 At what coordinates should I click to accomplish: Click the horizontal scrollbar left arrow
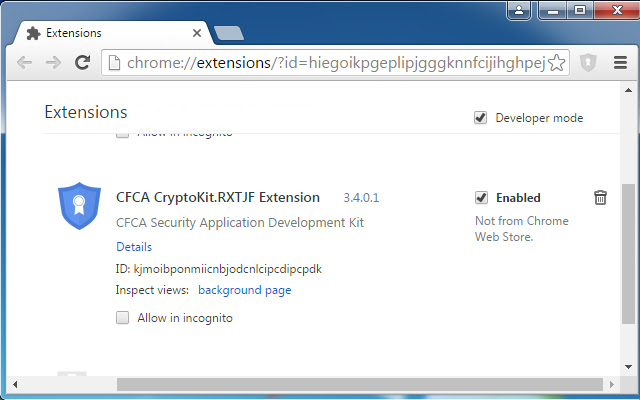pyautogui.click(x=15, y=384)
